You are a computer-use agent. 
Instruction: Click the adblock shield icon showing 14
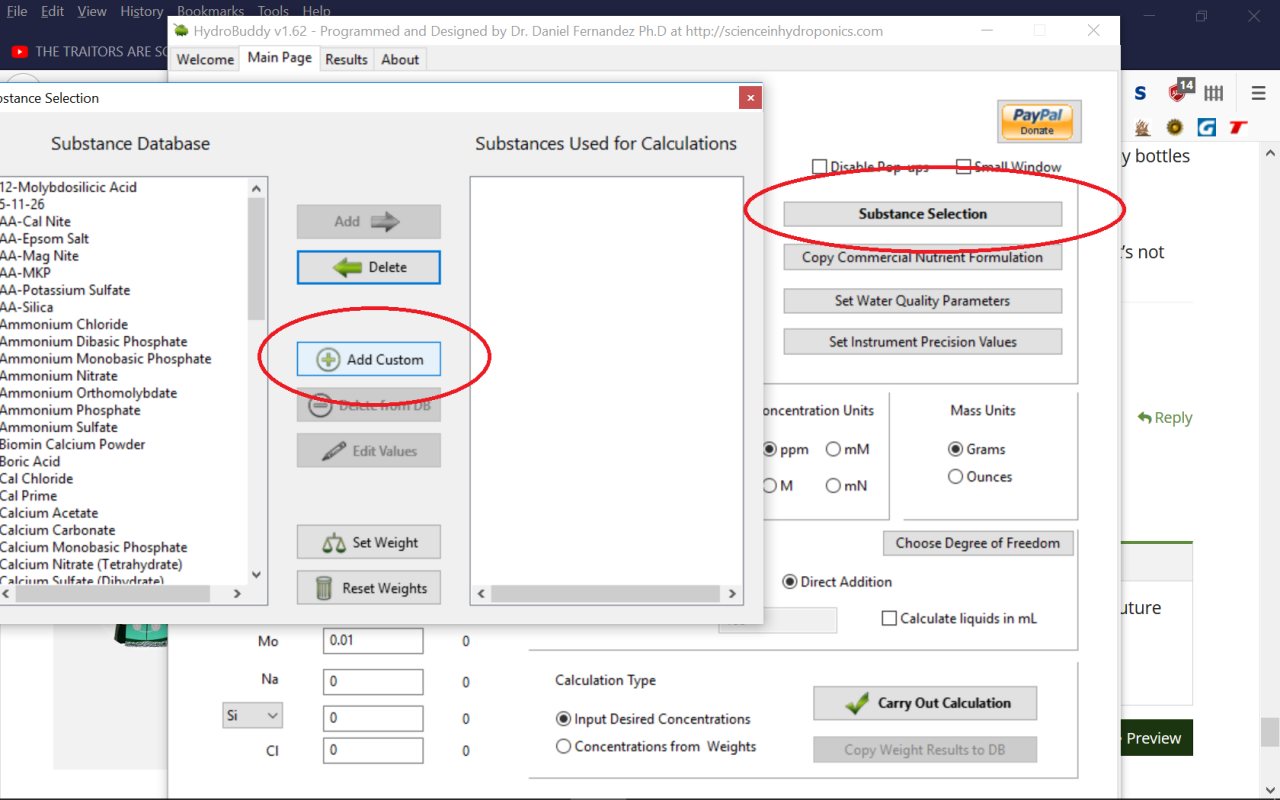[1181, 91]
